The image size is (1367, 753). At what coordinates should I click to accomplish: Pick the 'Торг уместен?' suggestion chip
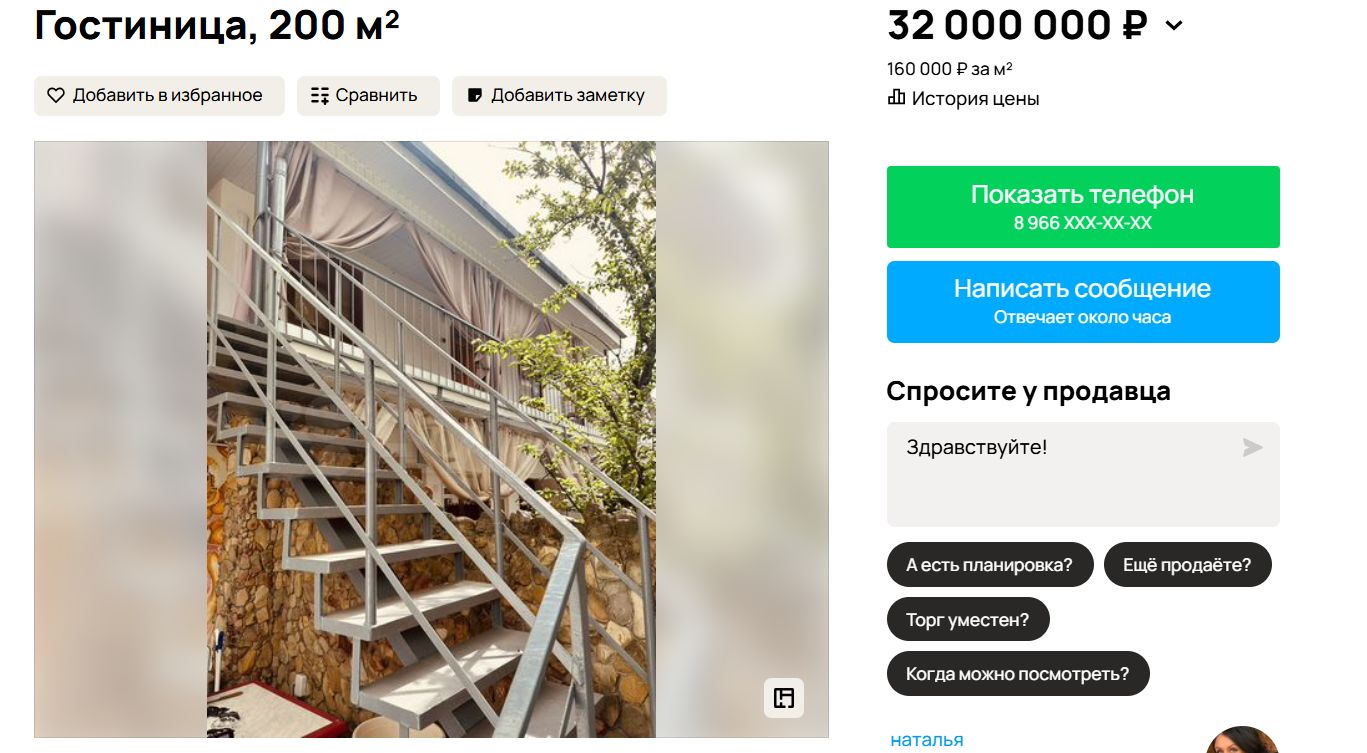967,620
